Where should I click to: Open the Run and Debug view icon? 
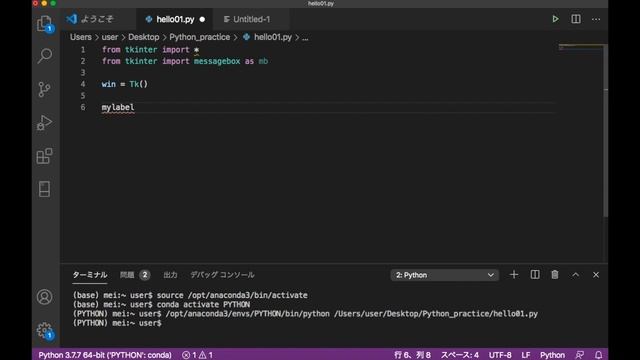coord(44,122)
